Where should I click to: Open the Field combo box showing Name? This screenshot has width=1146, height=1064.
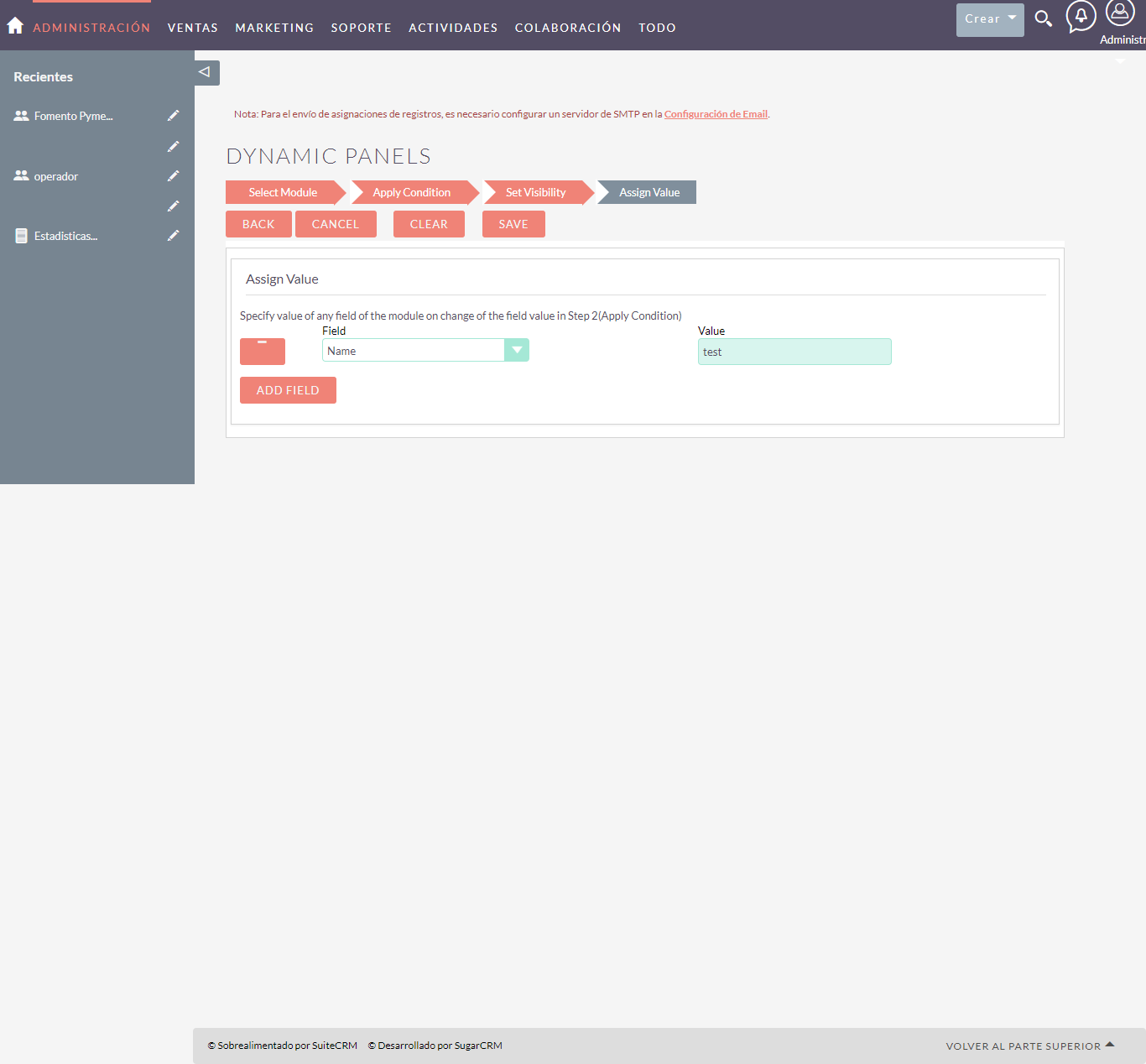click(425, 350)
